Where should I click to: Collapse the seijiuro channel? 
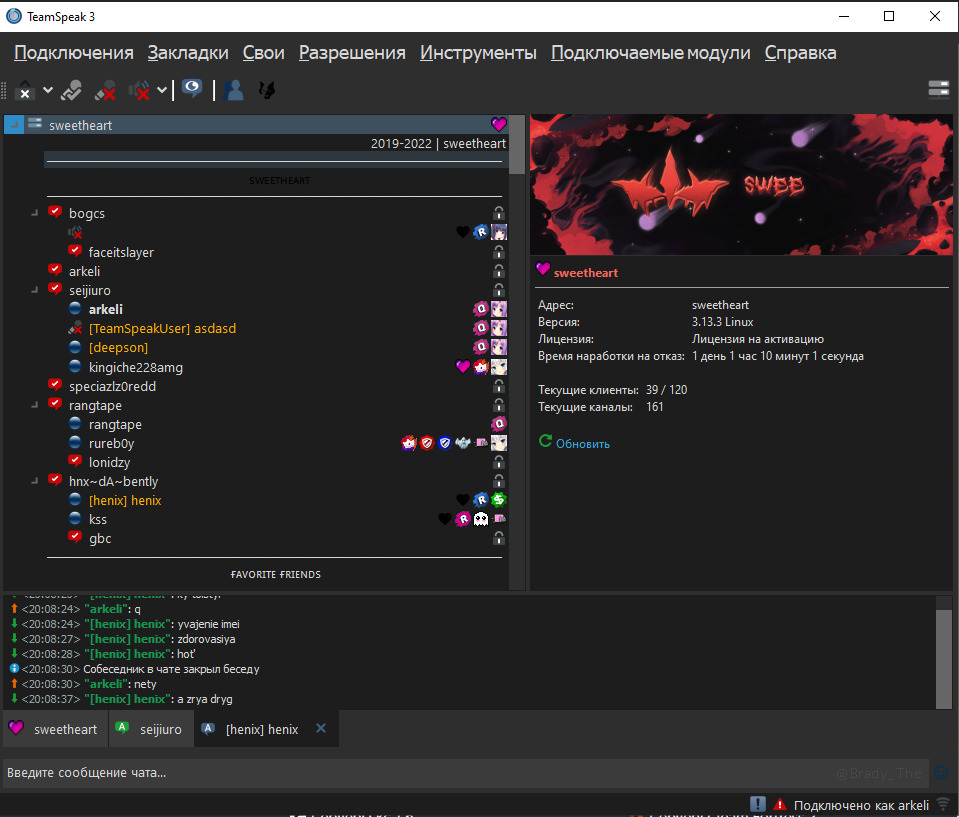(35, 290)
